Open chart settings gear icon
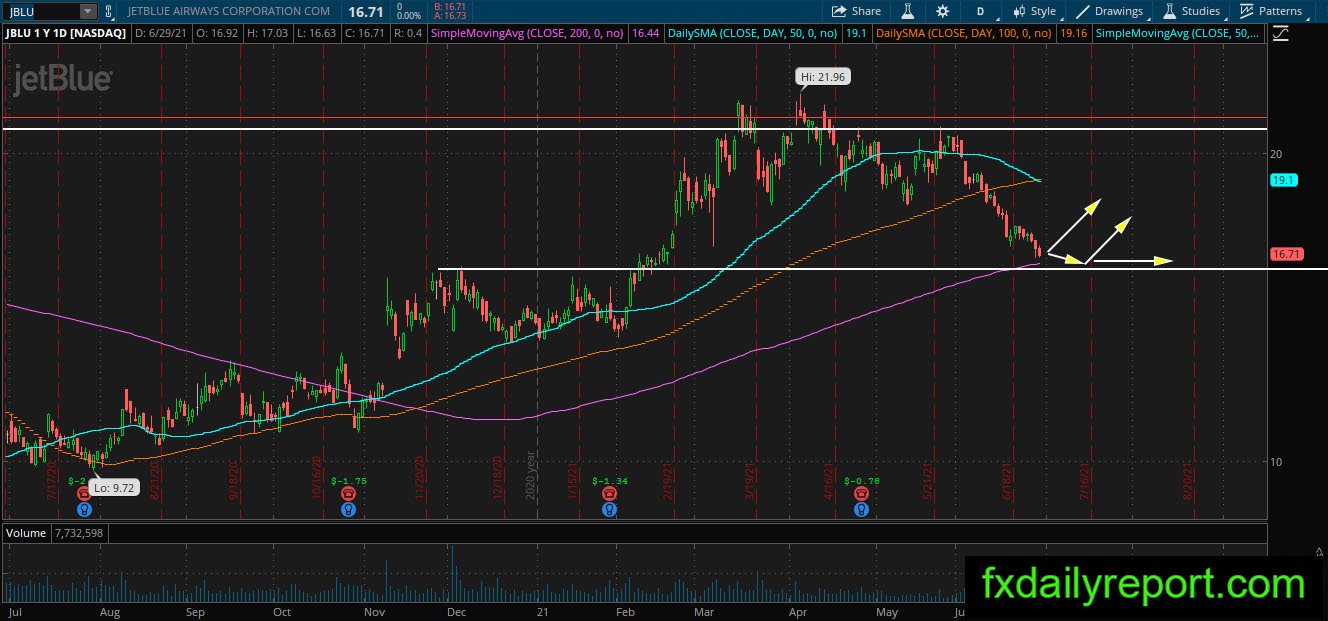 coord(942,11)
